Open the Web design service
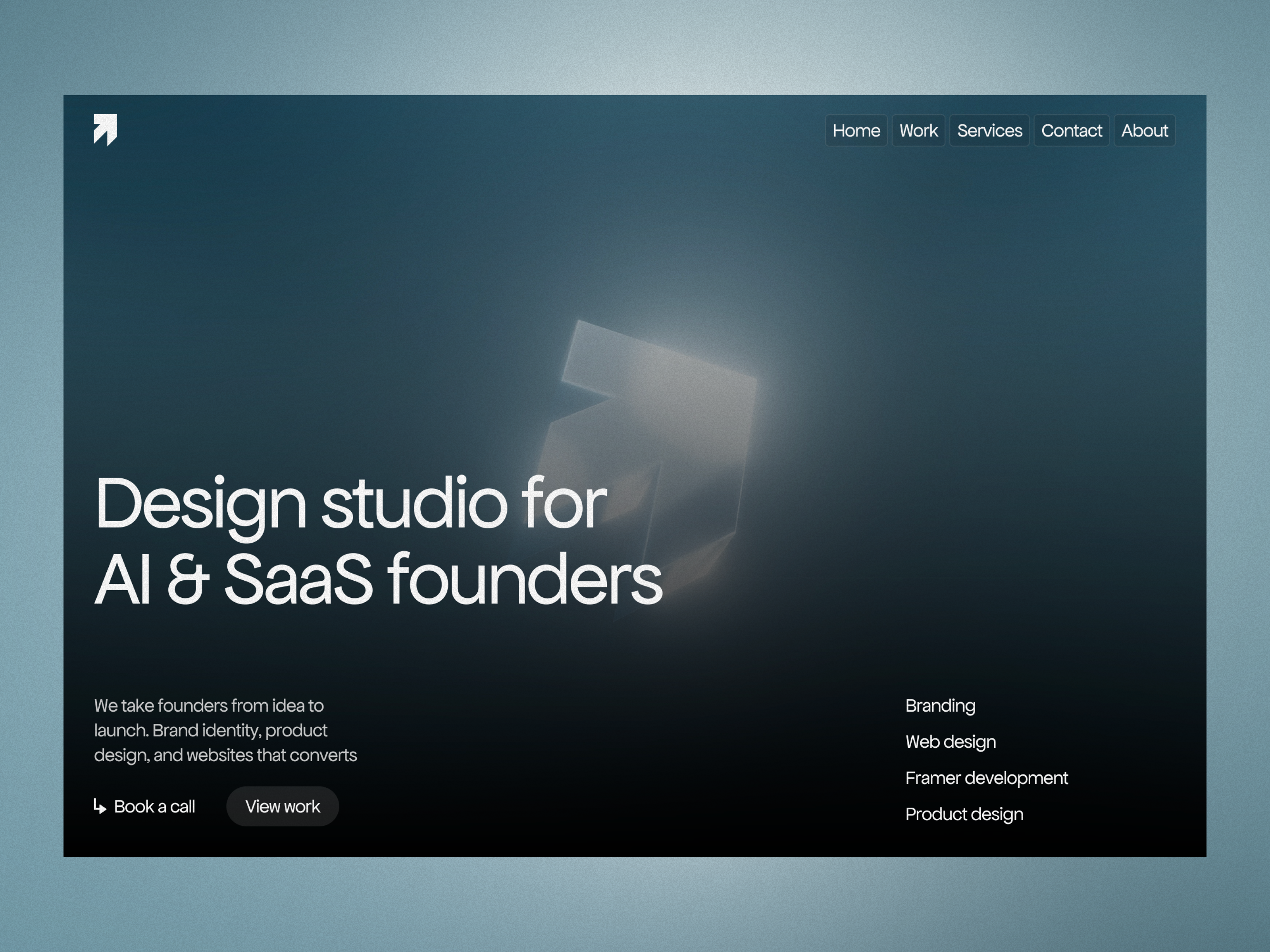Image resolution: width=1270 pixels, height=952 pixels. [950, 742]
